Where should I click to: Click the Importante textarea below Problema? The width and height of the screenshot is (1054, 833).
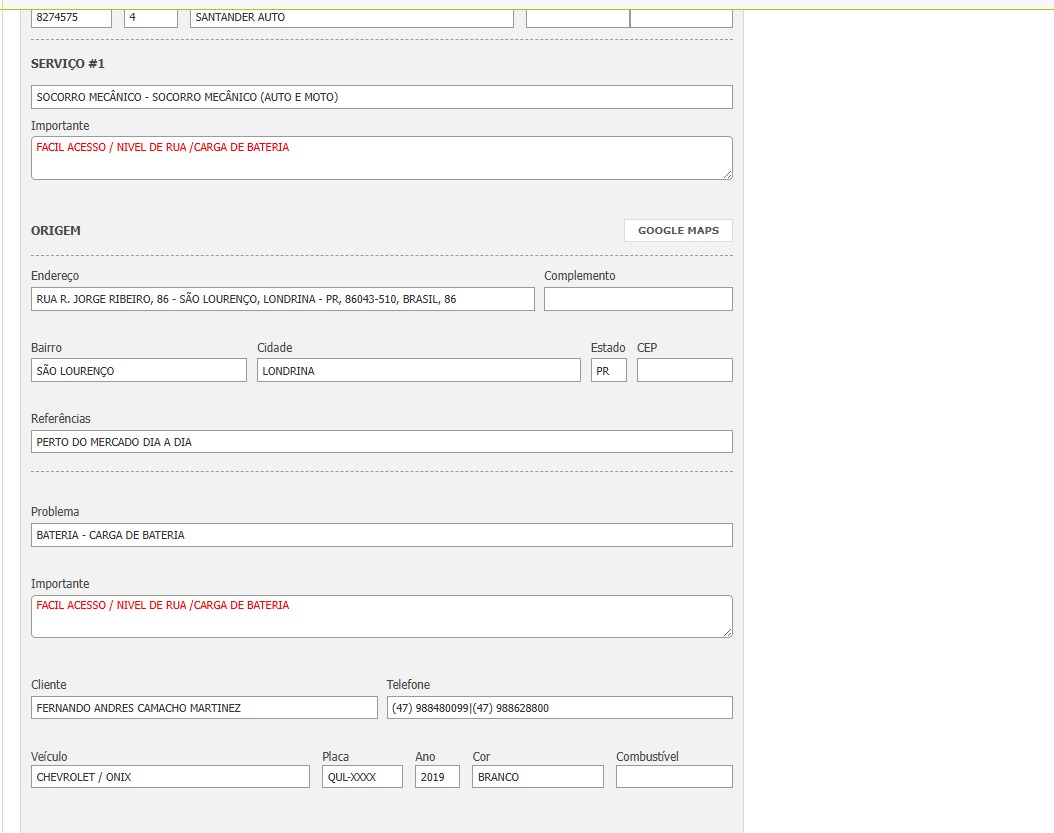coord(382,617)
